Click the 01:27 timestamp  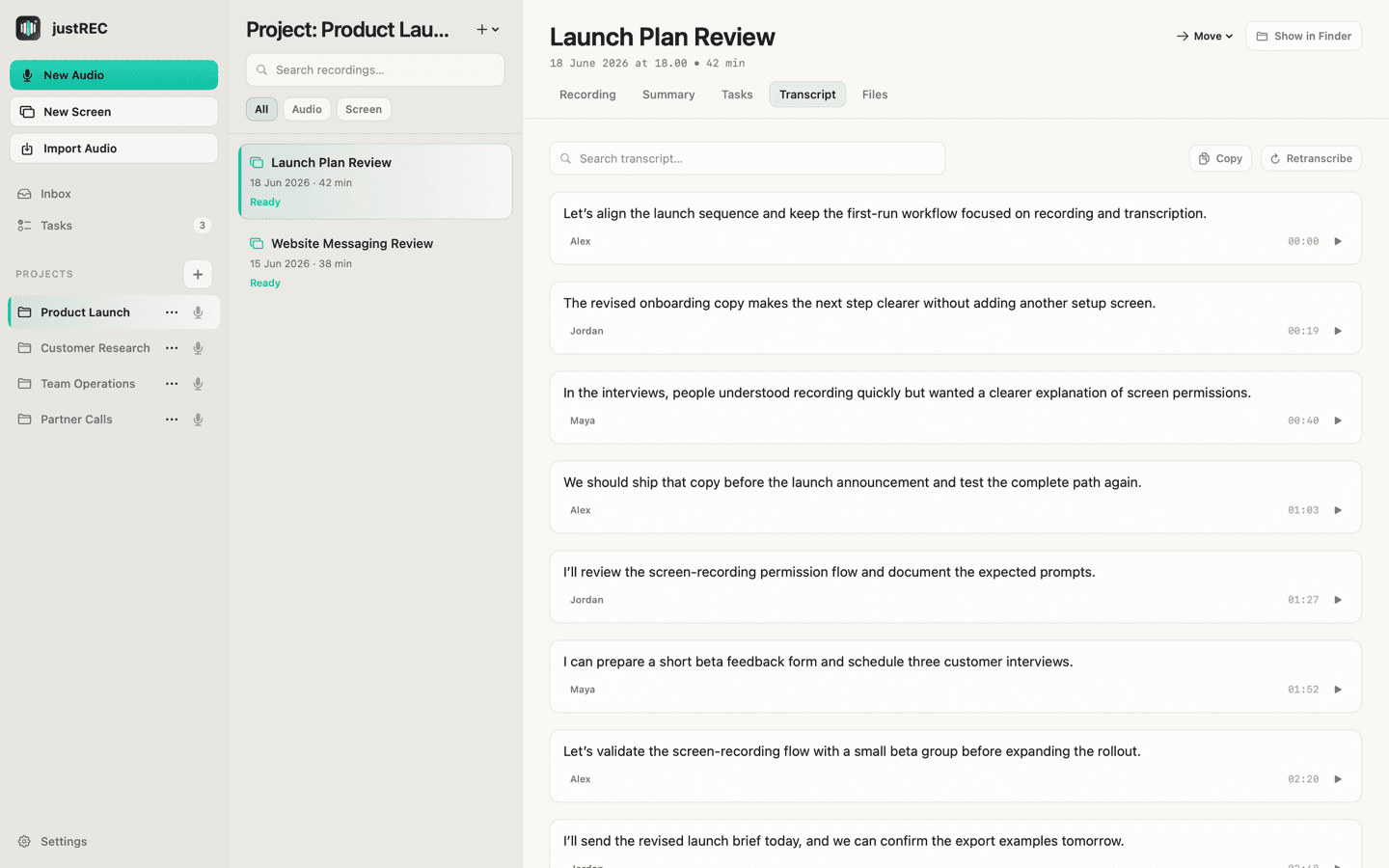tap(1303, 600)
